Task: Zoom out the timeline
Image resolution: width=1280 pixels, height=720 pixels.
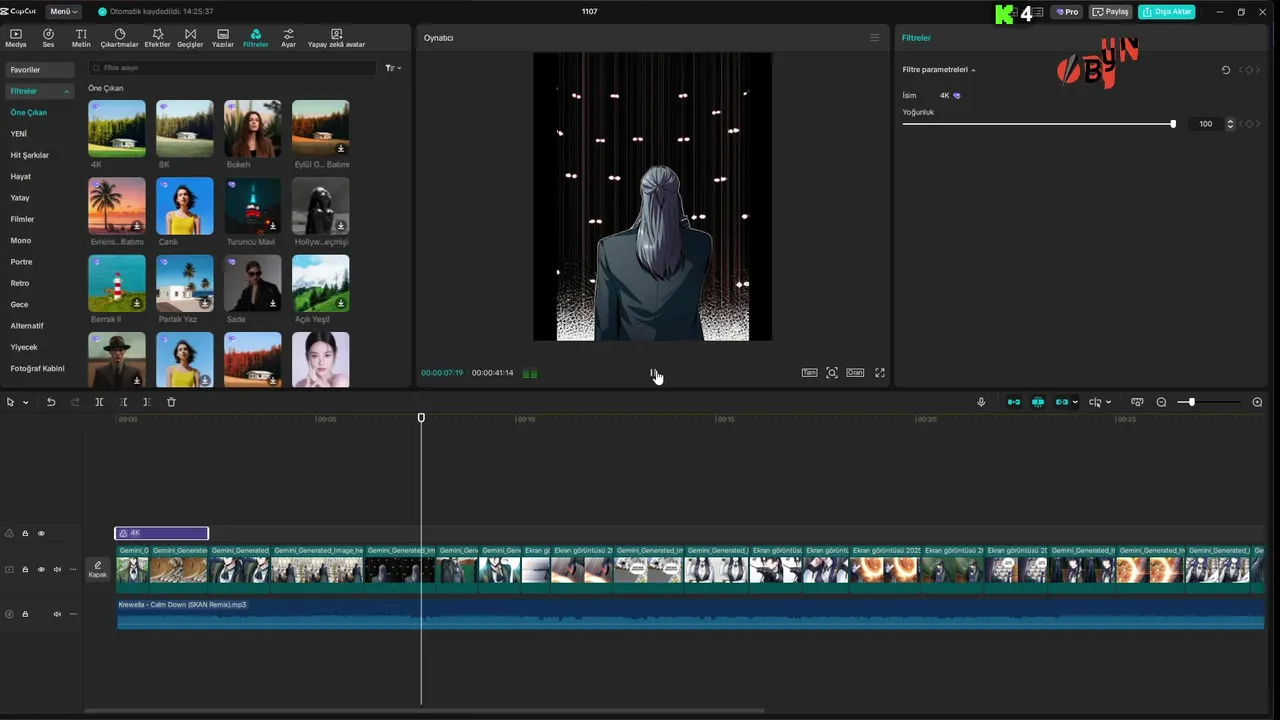Action: 1161,402
